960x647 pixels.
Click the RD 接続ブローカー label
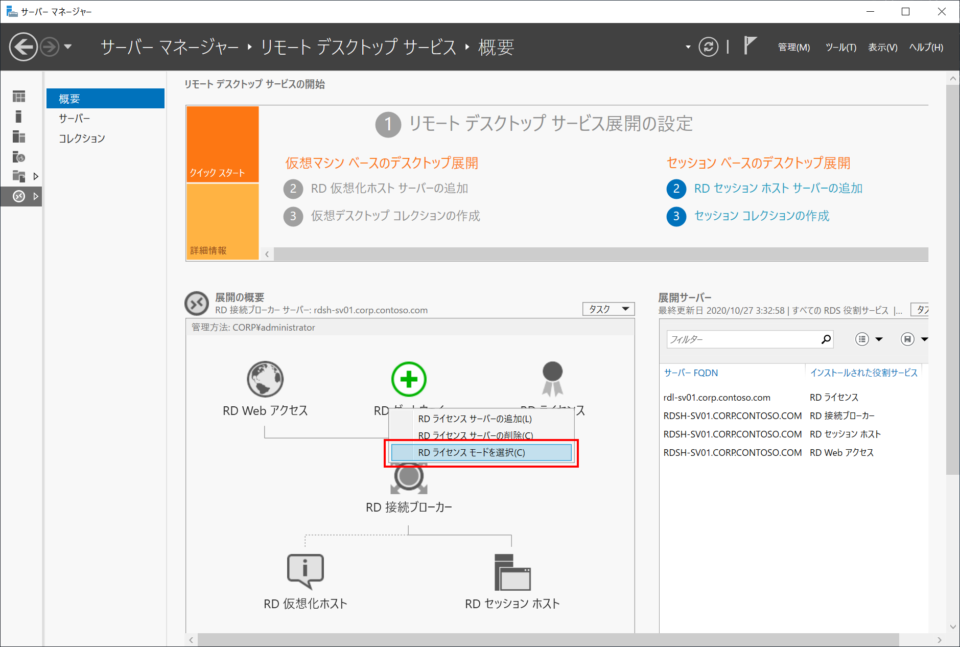click(409, 507)
